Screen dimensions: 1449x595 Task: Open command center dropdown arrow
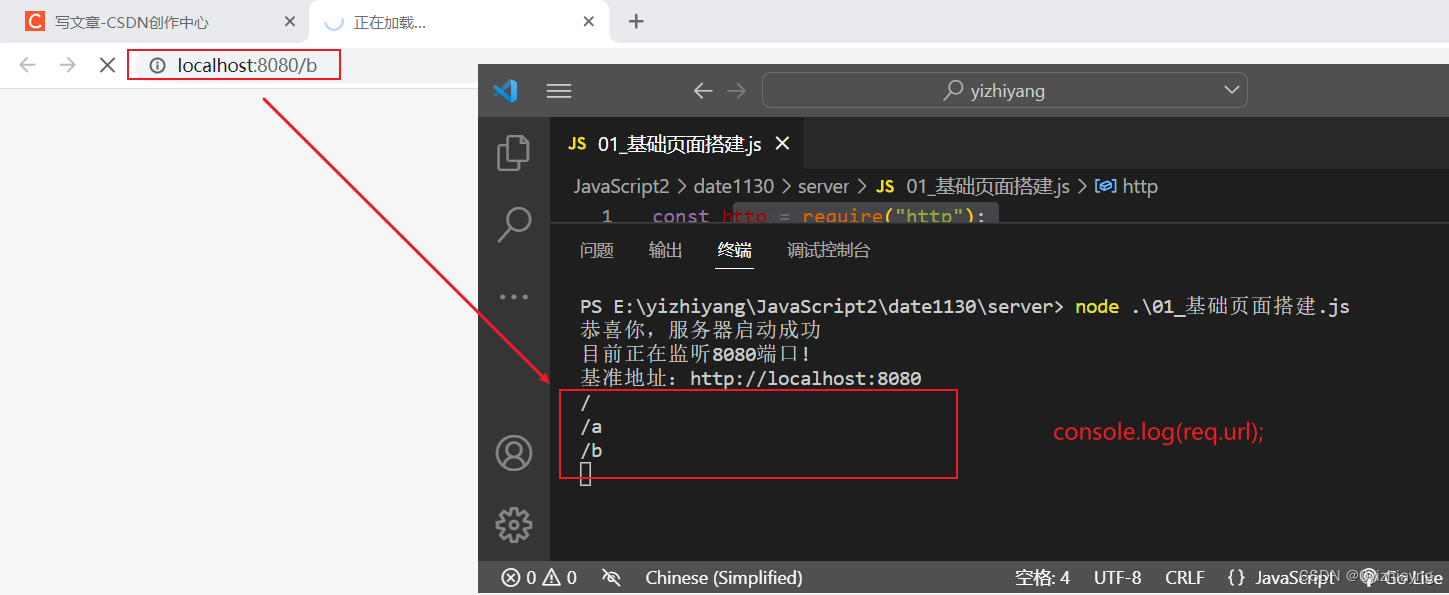coord(1231,91)
